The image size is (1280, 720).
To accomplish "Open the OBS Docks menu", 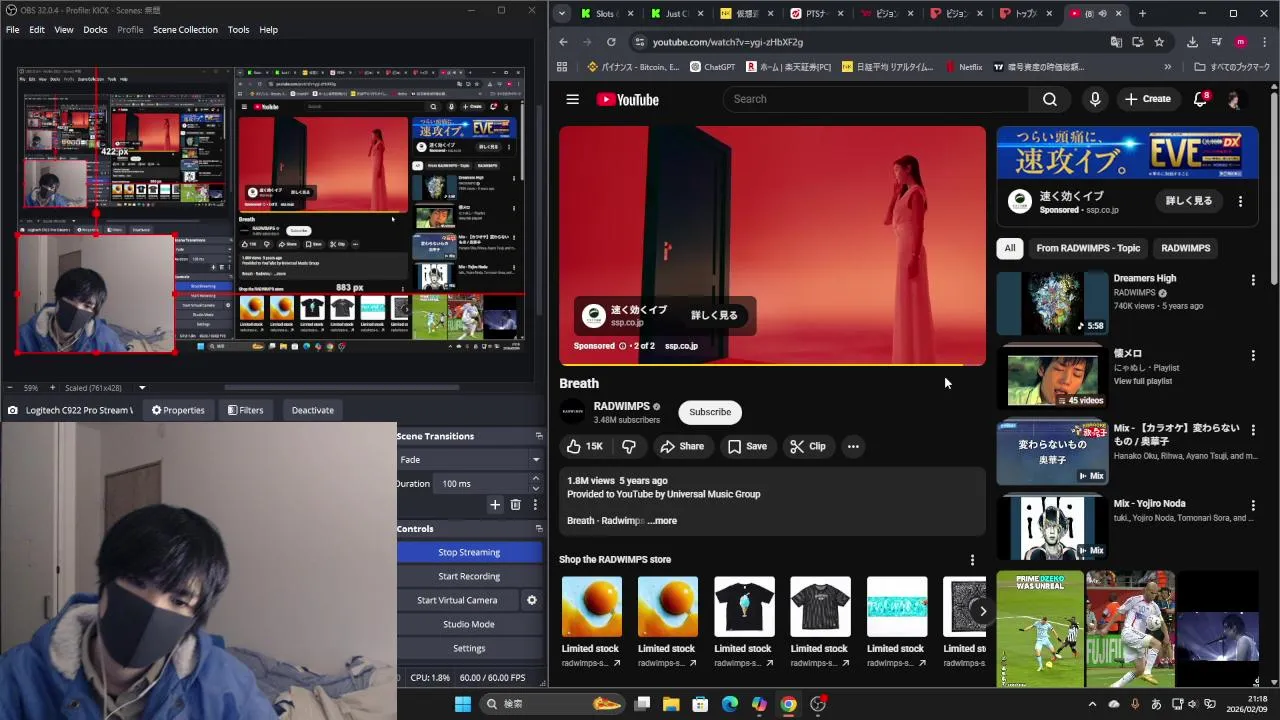I will pyautogui.click(x=95, y=30).
